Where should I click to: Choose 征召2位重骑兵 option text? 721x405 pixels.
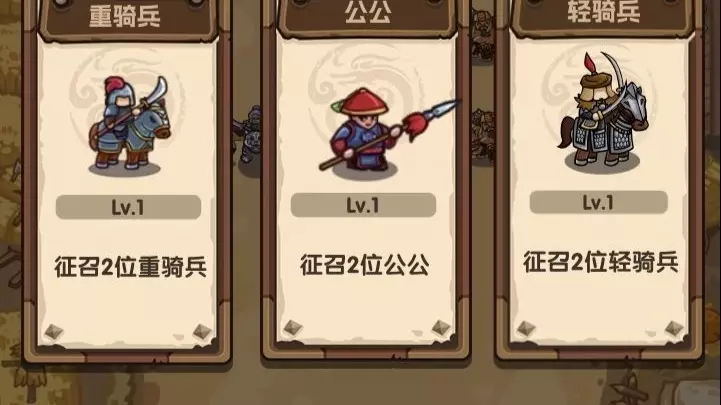(x=131, y=267)
